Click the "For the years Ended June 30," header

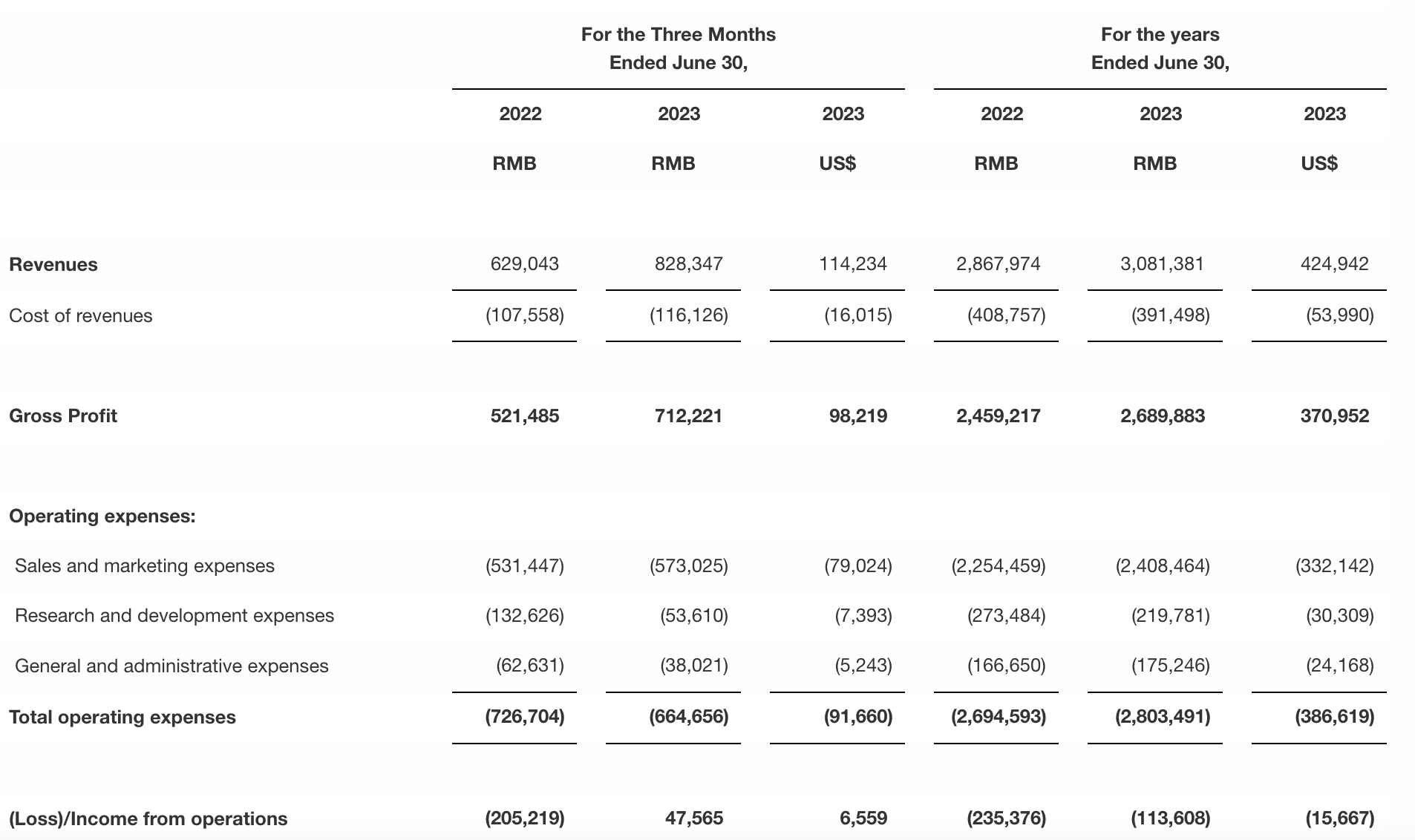click(x=1160, y=49)
